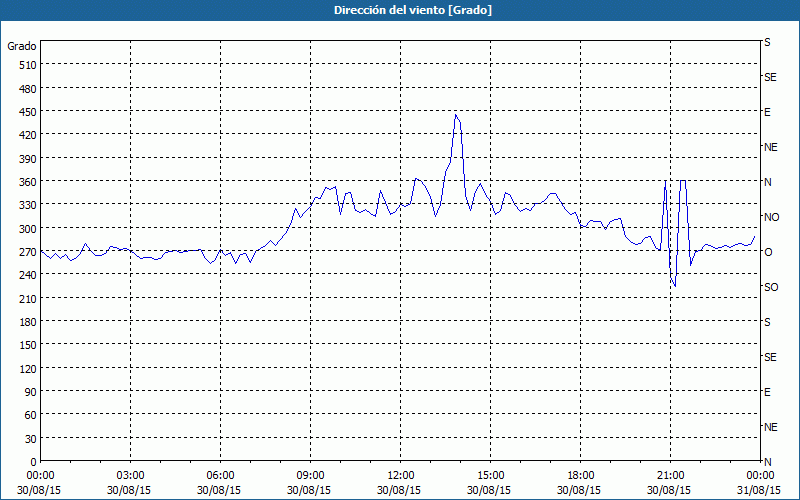Viewport: 800px width, 500px height.
Task: Click the wind direction peak near 445 degrees
Action: tap(456, 115)
